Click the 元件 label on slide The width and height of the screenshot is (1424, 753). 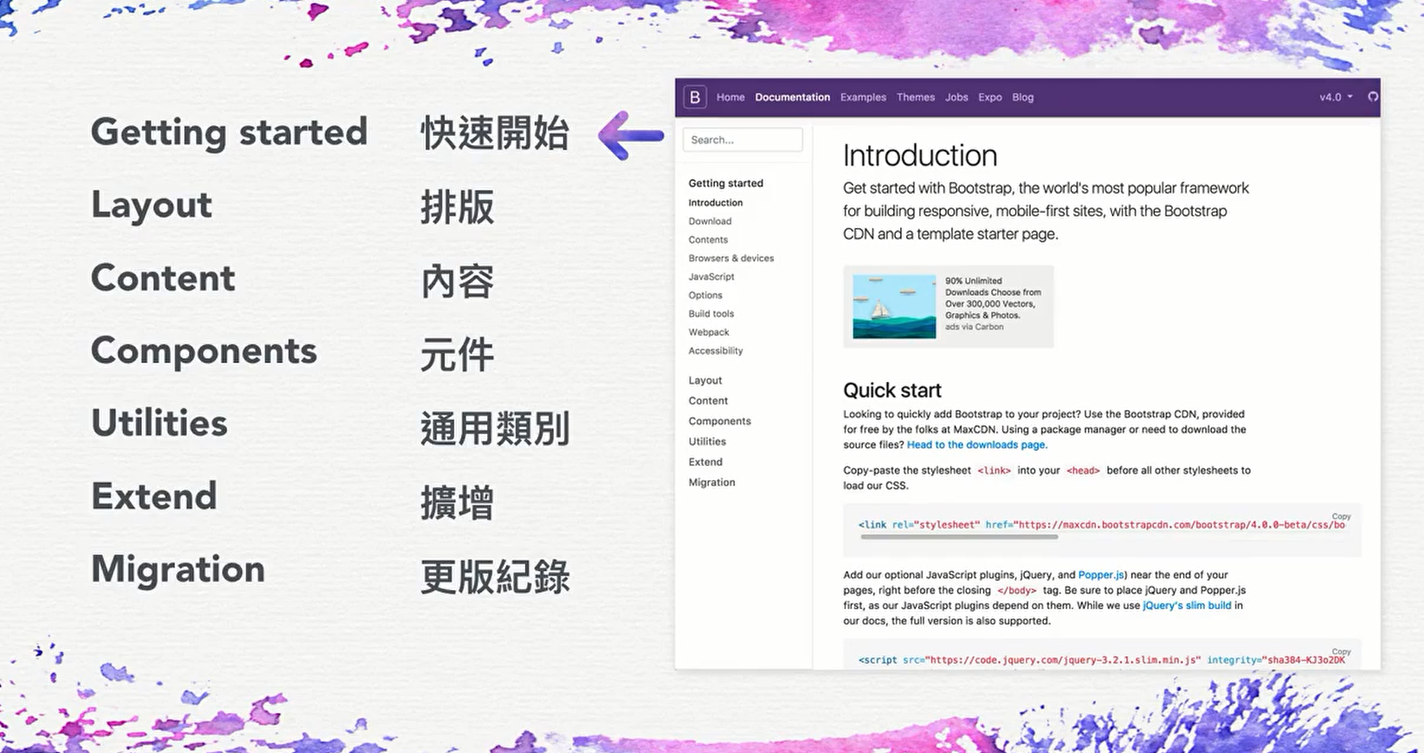[457, 355]
